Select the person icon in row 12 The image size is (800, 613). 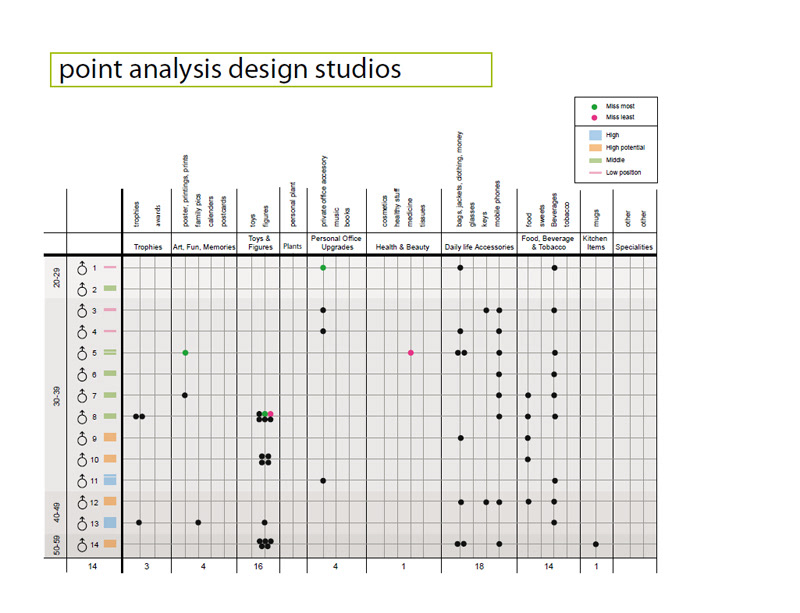click(82, 502)
